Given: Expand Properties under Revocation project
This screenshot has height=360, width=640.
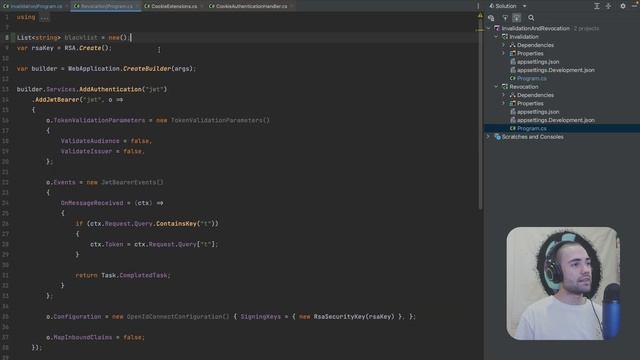Looking at the screenshot, I should tap(504, 104).
